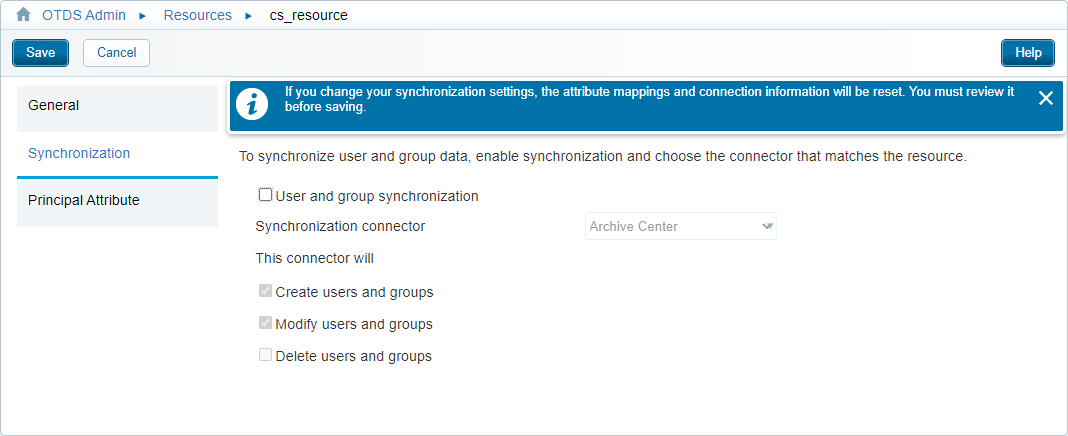The image size is (1068, 436).
Task: Click the home icon in the breadcrumb
Action: tap(24, 15)
